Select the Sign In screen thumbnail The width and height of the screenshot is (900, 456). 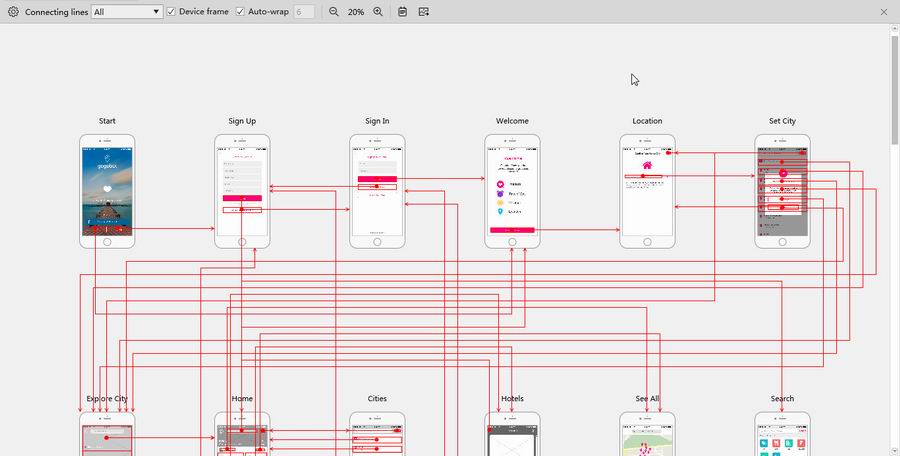377,191
